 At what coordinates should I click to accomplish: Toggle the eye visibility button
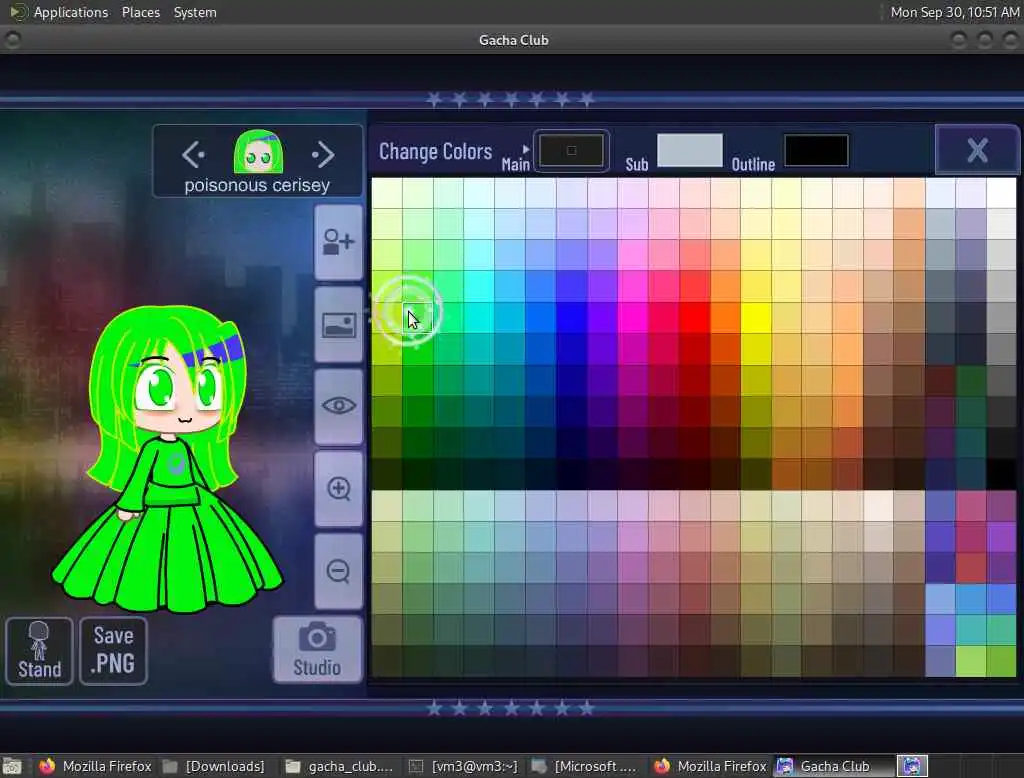pos(338,406)
